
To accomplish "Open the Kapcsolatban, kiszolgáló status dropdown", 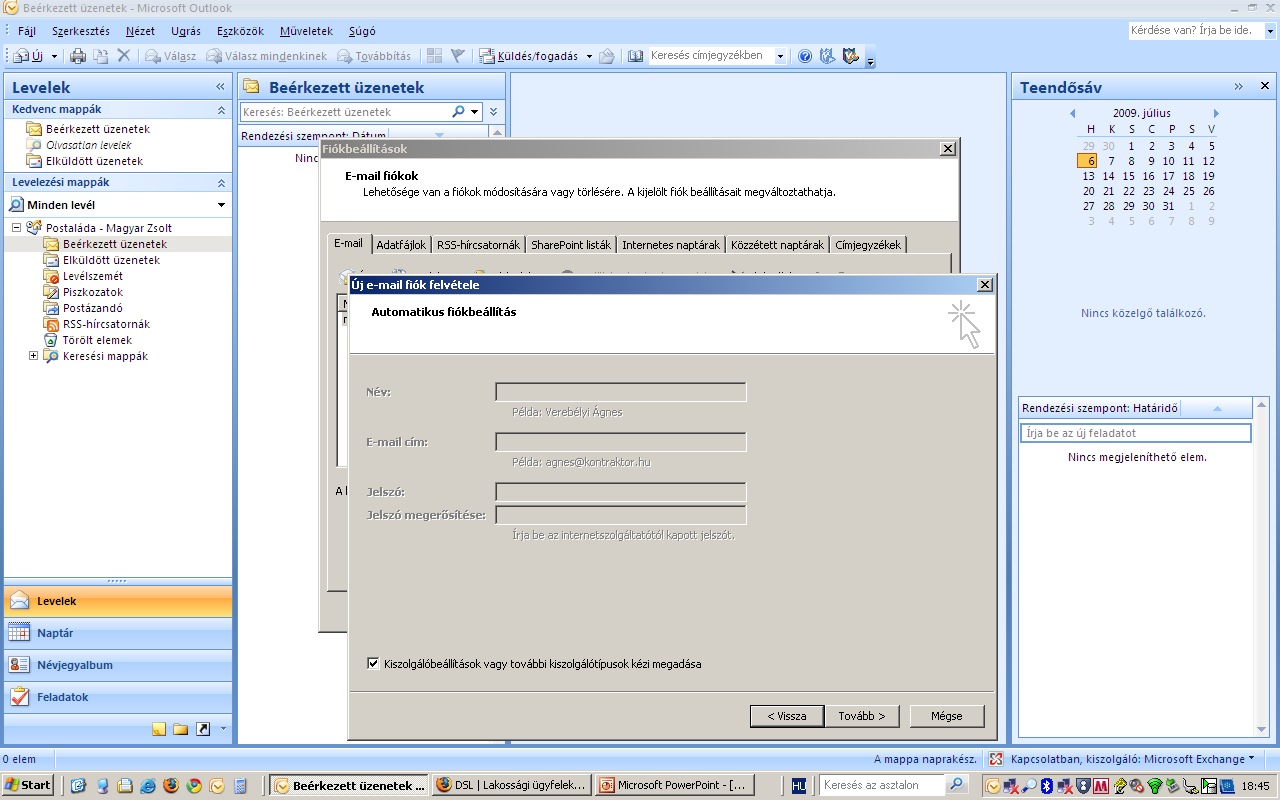I will 1252,759.
